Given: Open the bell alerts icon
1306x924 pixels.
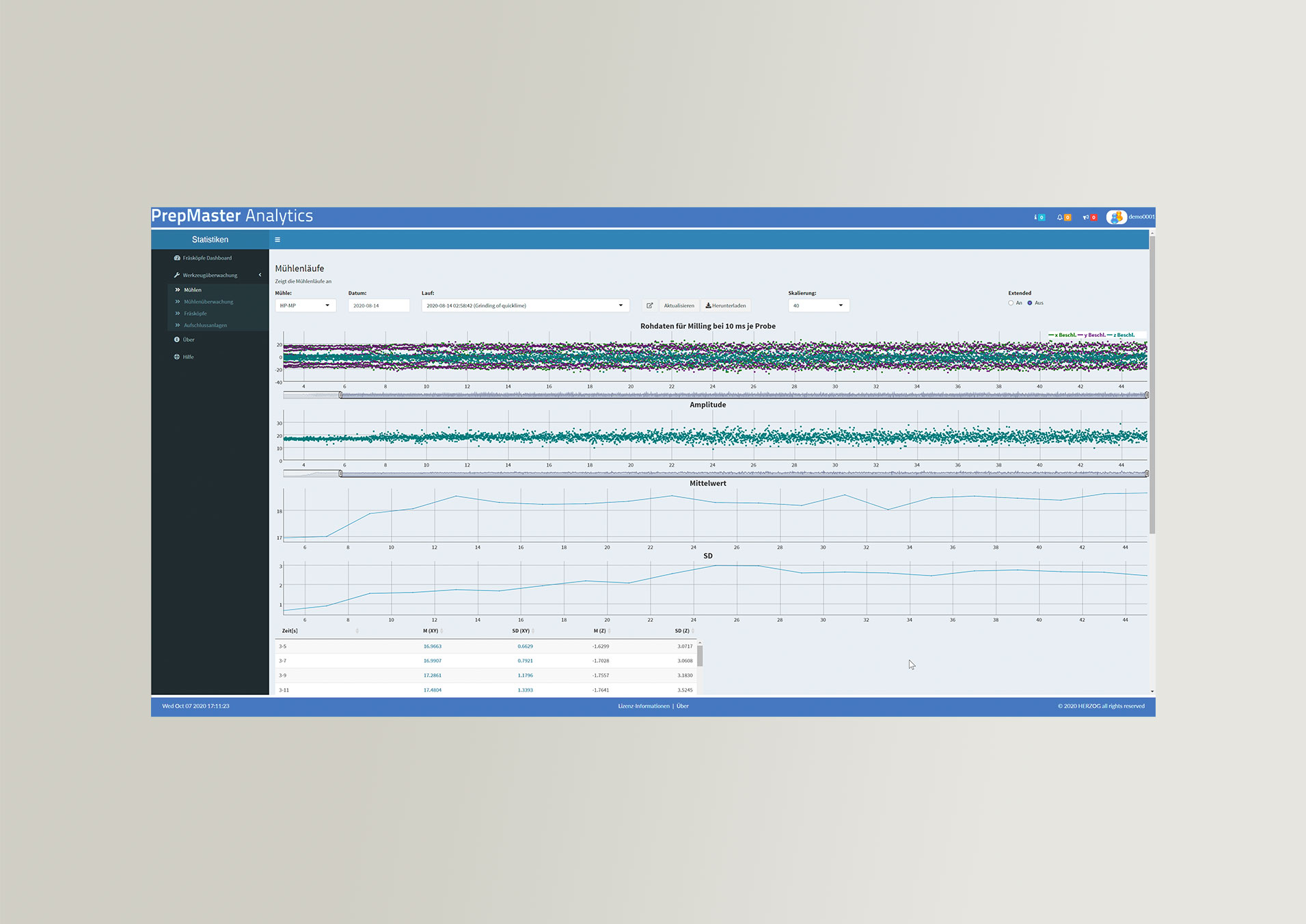Looking at the screenshot, I should pos(1063,217).
